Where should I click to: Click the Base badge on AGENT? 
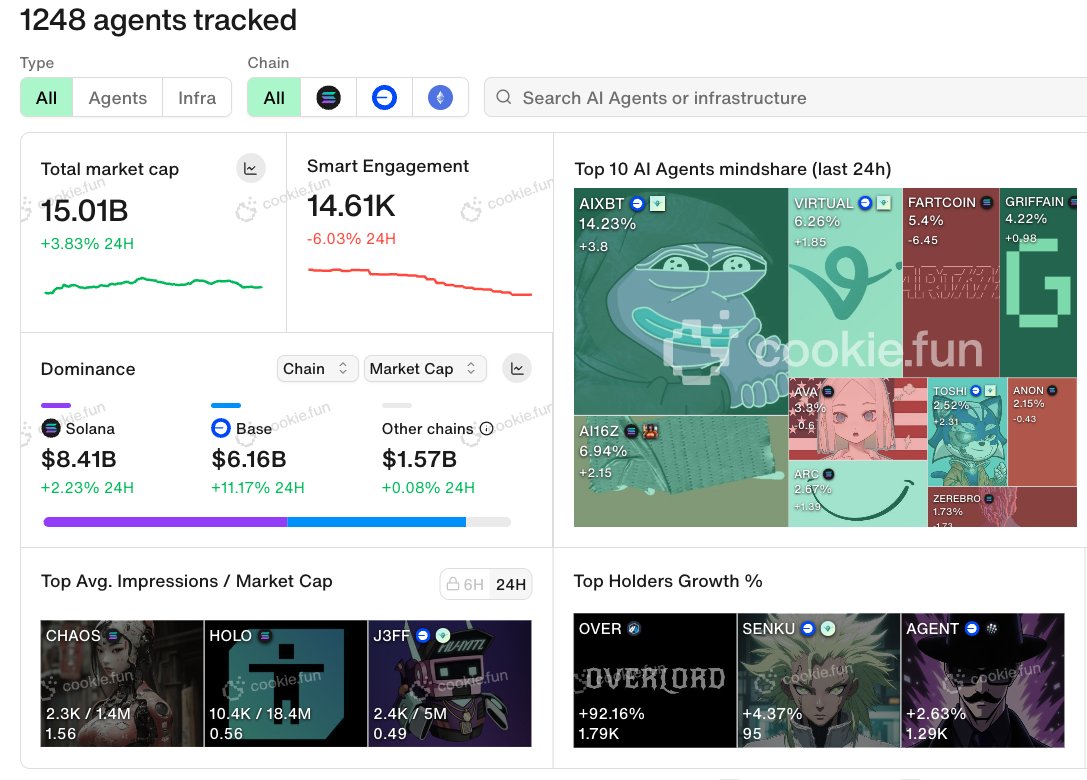tap(972, 628)
